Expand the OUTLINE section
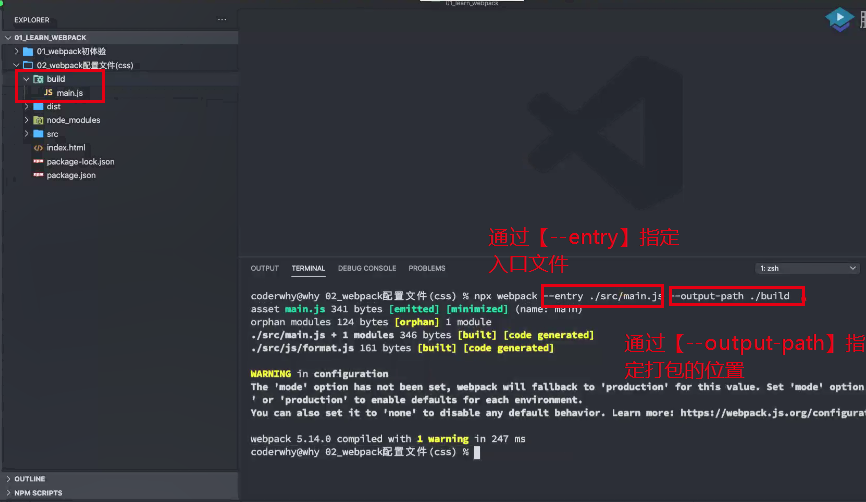 (x=8, y=479)
